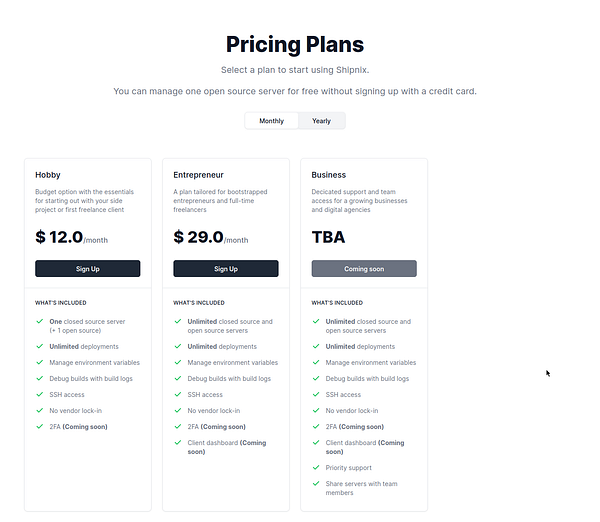Click checkmark beside Hobby 2FA feature
Viewport: 600px width, 522px height.
pos(39,427)
